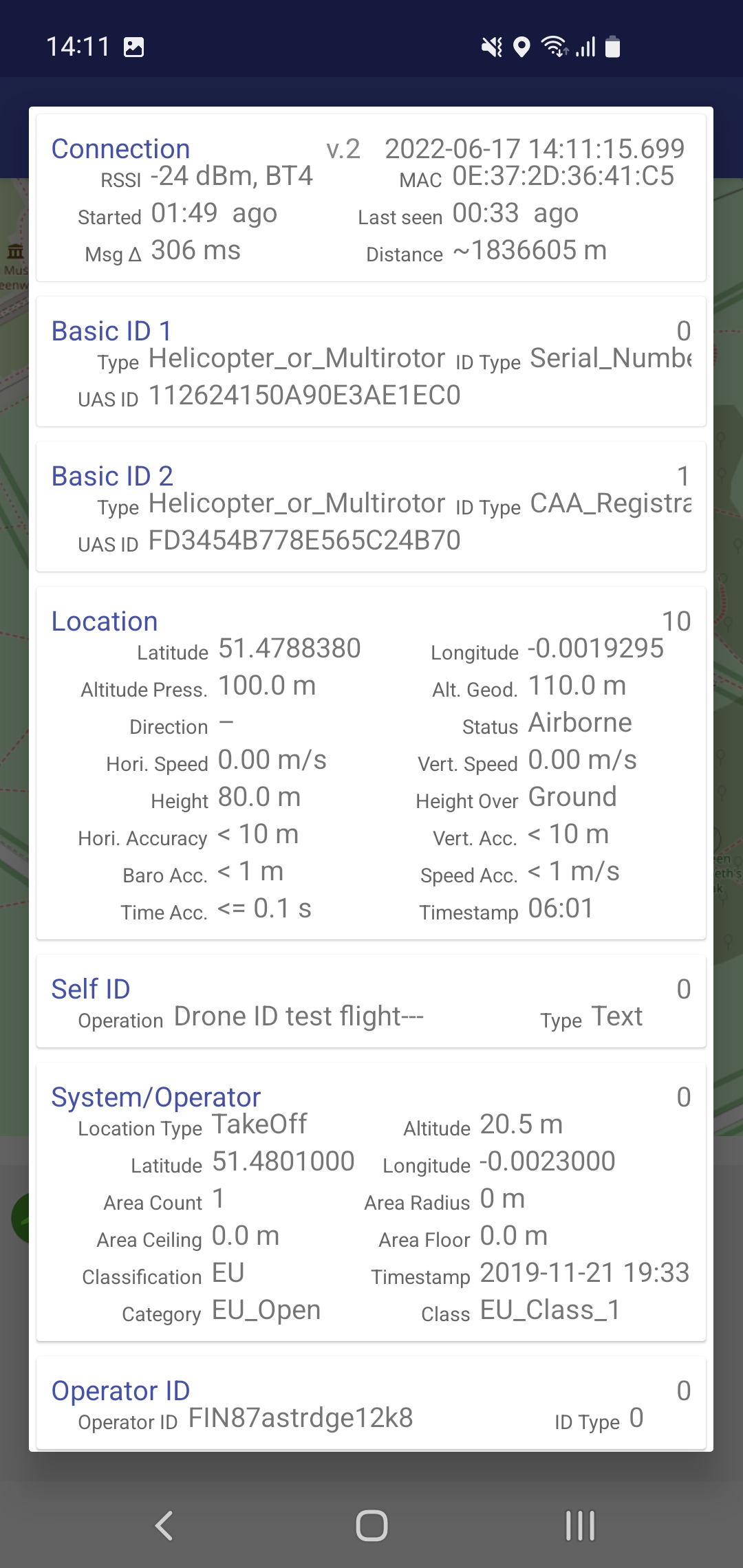Select MAC address 0E:37:2D:36:41:C5
The image size is (743, 1568).
click(x=563, y=176)
